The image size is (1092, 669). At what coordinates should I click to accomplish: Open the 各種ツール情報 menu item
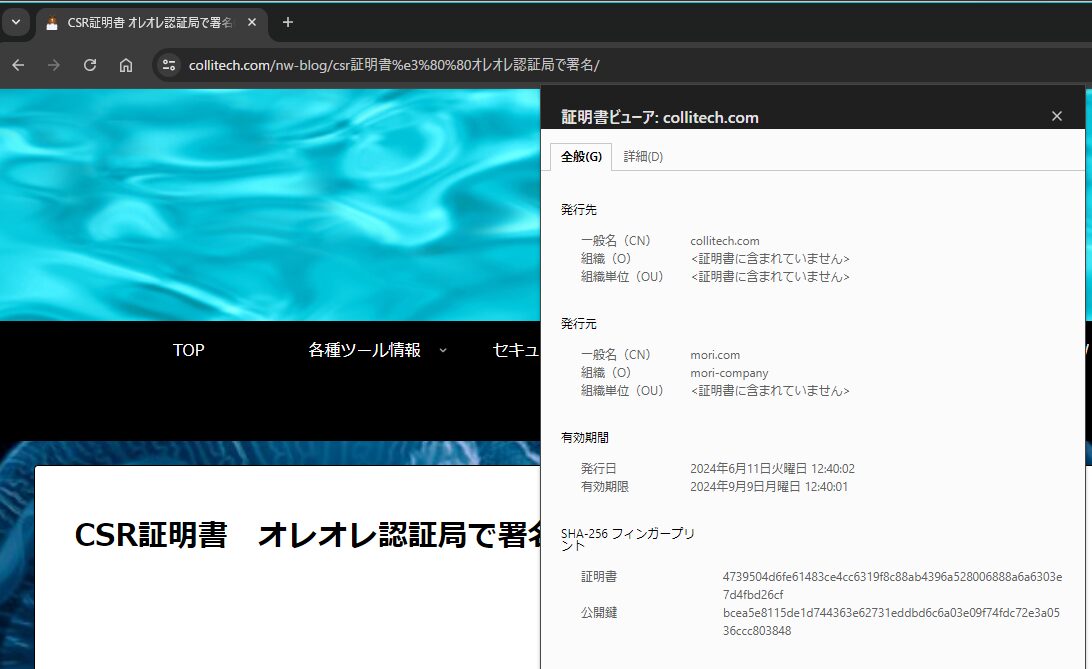(x=364, y=350)
